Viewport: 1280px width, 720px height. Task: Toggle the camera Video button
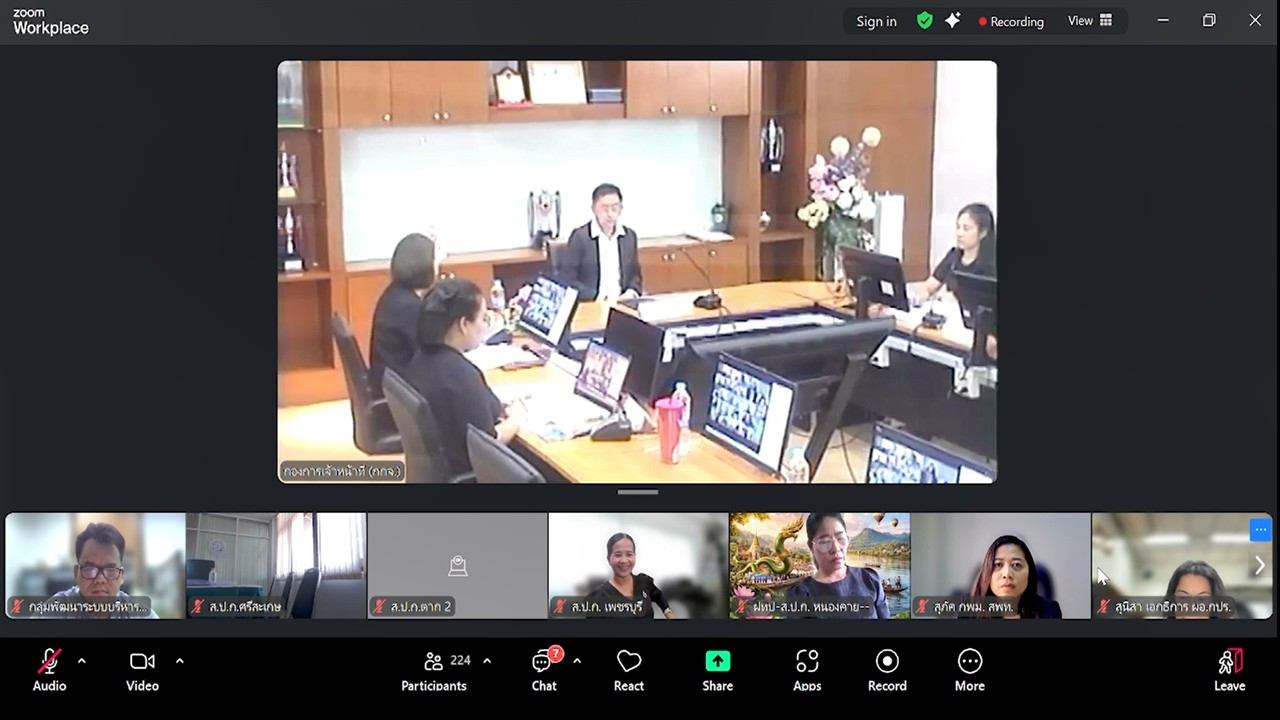click(142, 670)
